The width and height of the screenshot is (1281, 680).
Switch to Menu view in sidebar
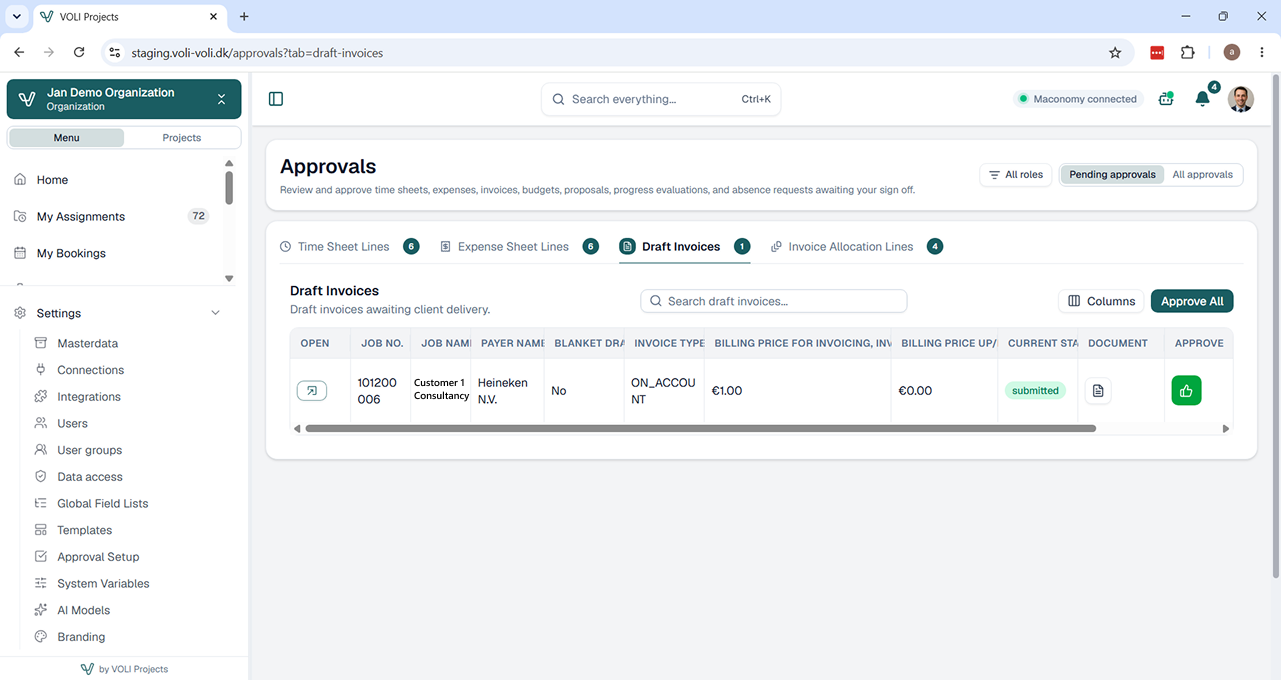click(x=67, y=138)
